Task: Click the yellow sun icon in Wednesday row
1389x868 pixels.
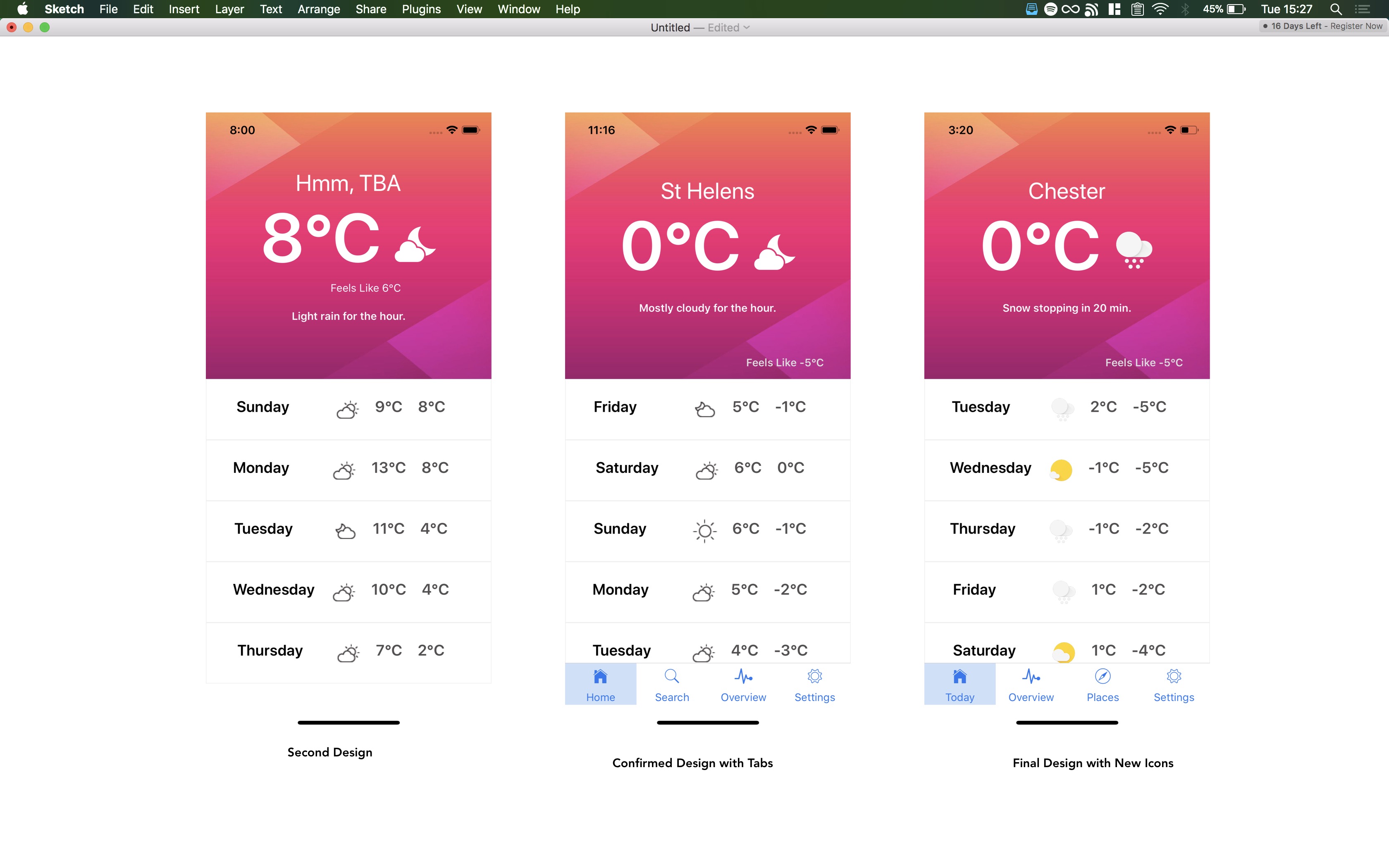Action: [x=1061, y=470]
